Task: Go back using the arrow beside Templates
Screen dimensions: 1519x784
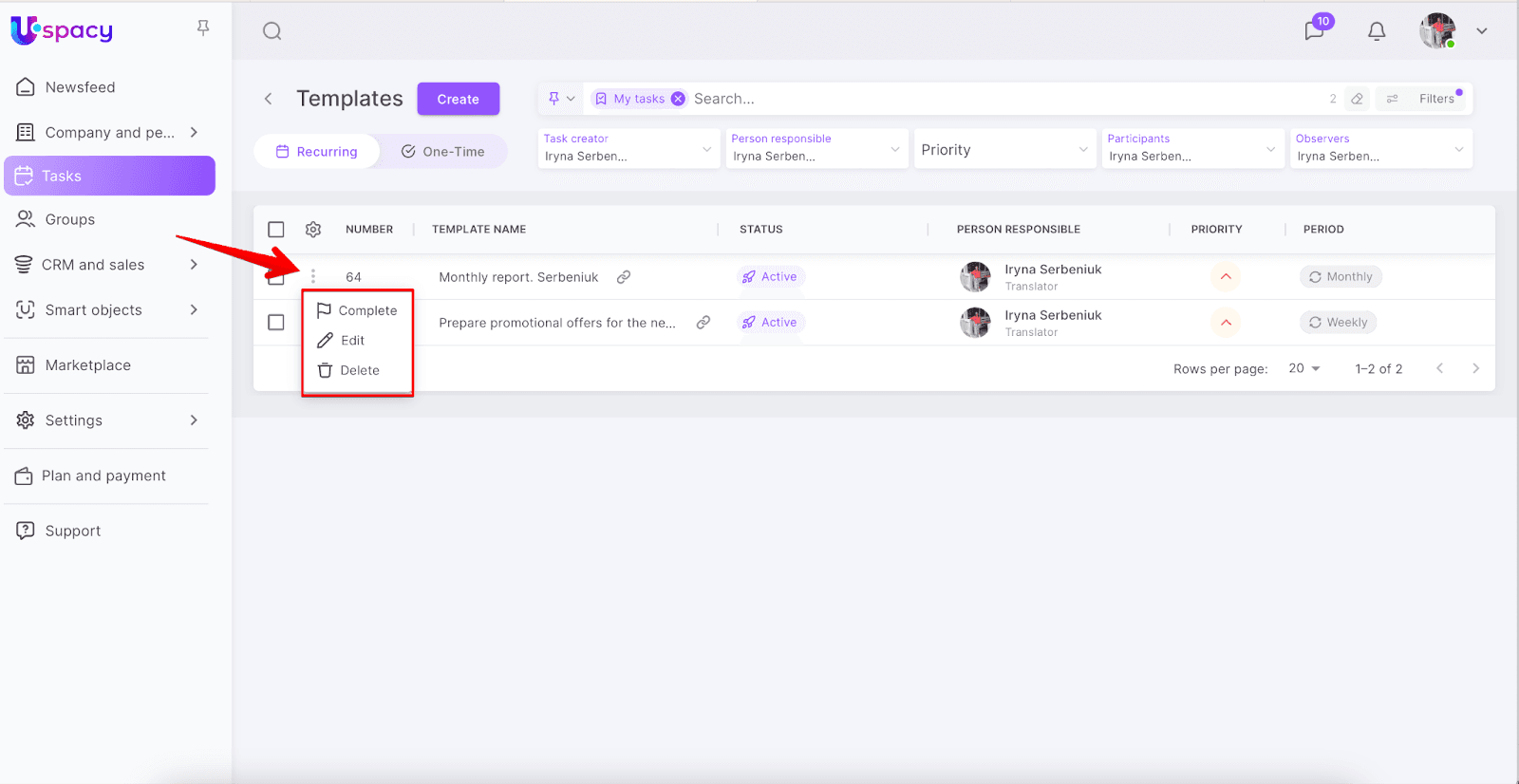Action: click(x=269, y=99)
